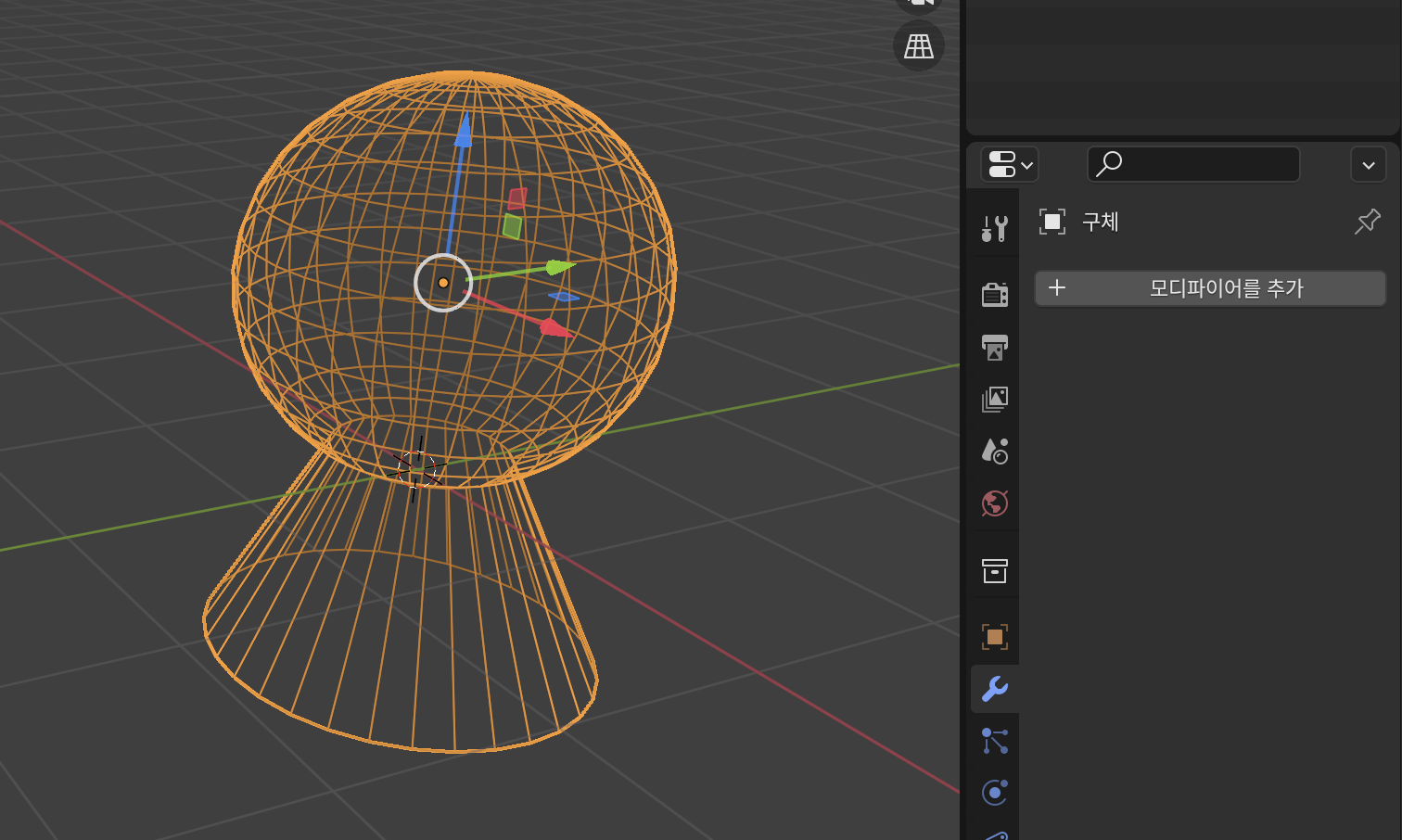Open the View Layer properties tab

click(x=995, y=400)
